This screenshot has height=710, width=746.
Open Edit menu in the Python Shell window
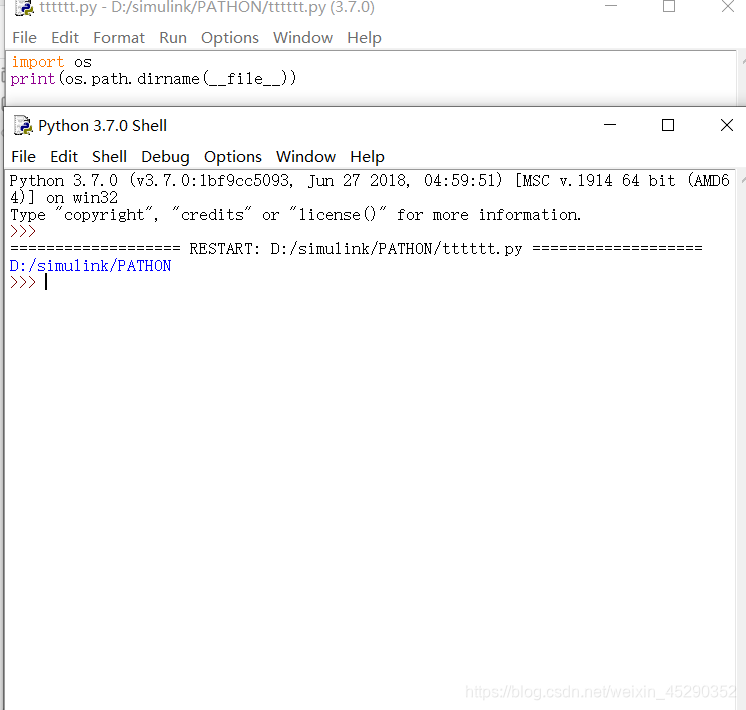click(64, 157)
